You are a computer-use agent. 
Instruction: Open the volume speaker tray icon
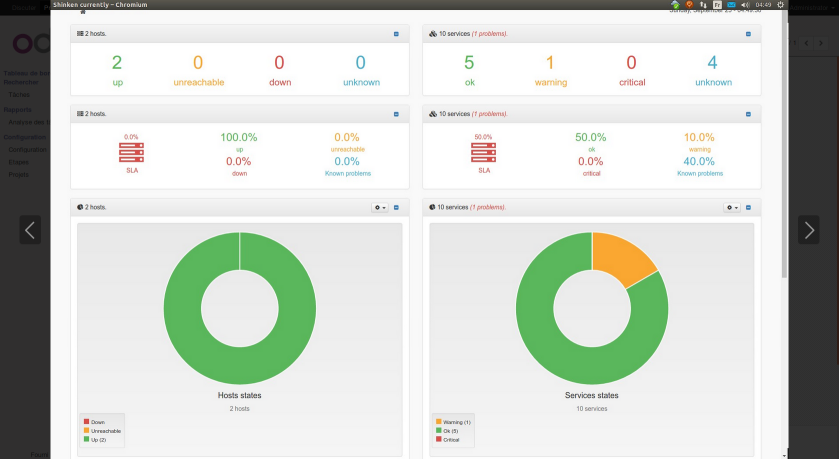[x=745, y=5]
